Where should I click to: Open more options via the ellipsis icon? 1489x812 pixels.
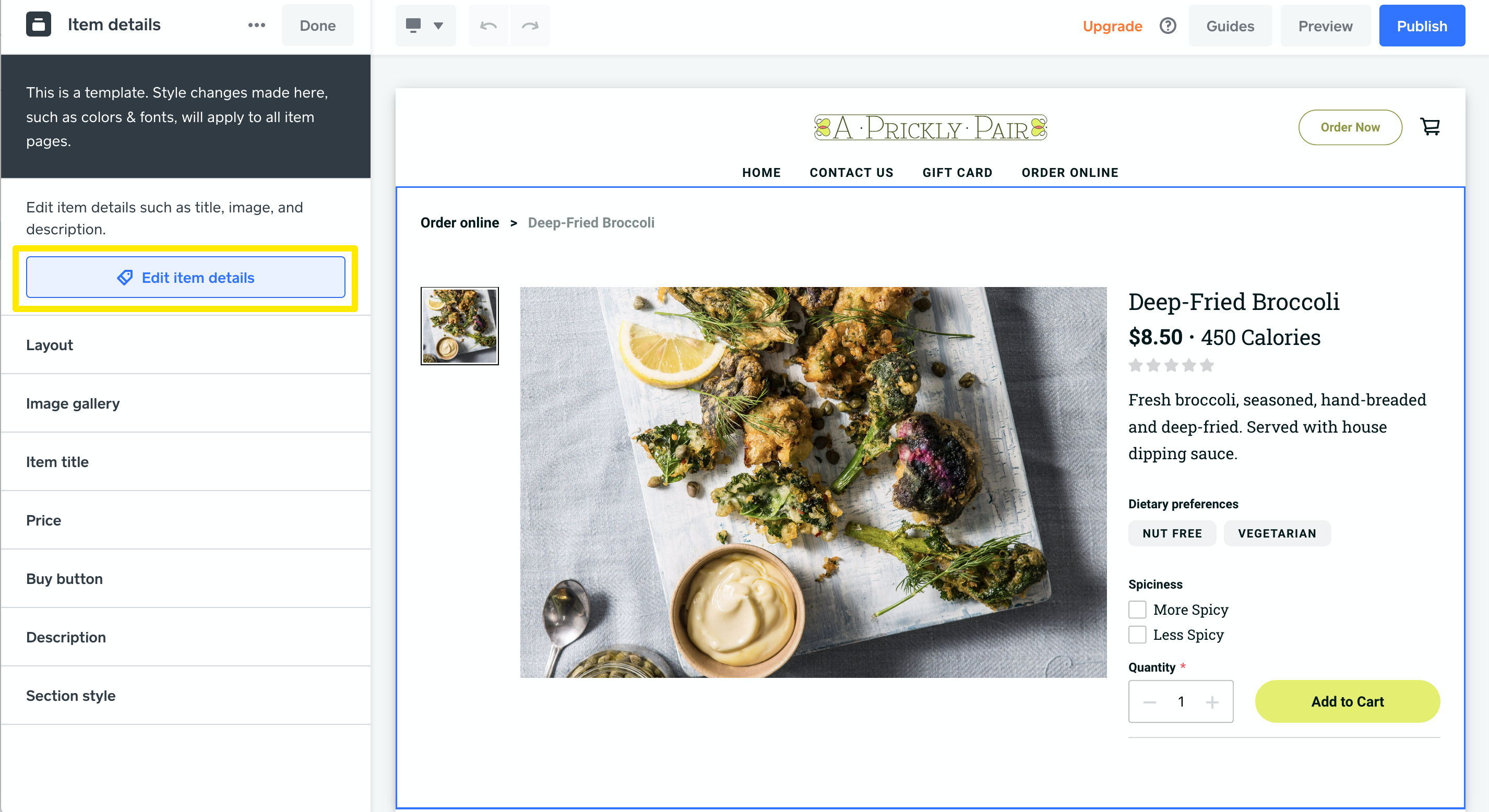[x=256, y=25]
